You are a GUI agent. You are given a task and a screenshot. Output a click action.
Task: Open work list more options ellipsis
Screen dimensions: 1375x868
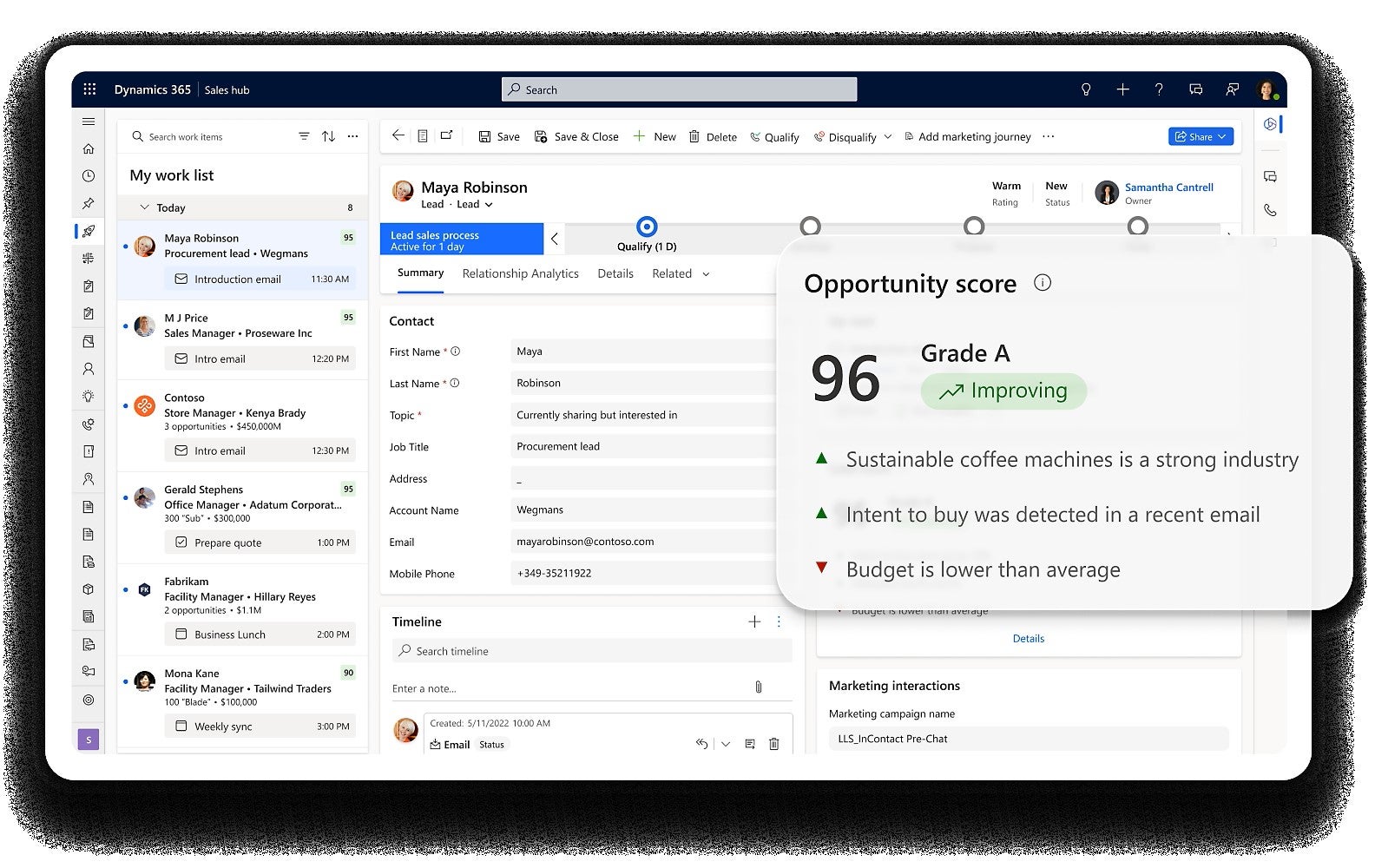[352, 136]
